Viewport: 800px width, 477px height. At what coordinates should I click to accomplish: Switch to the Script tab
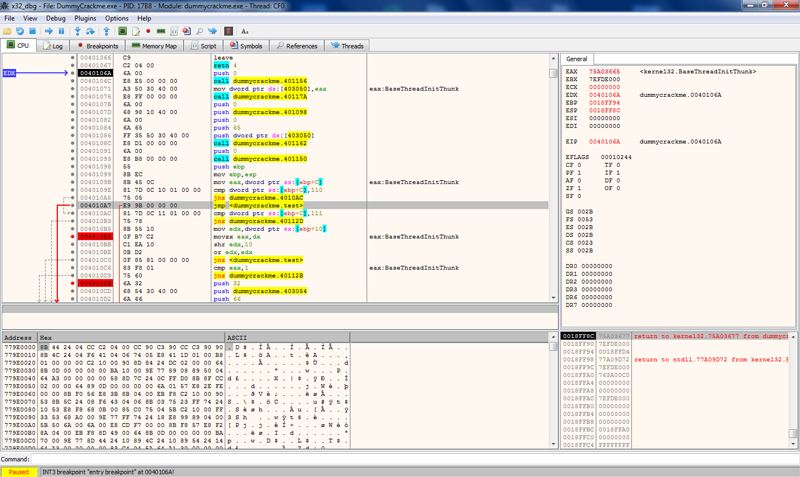click(x=204, y=46)
